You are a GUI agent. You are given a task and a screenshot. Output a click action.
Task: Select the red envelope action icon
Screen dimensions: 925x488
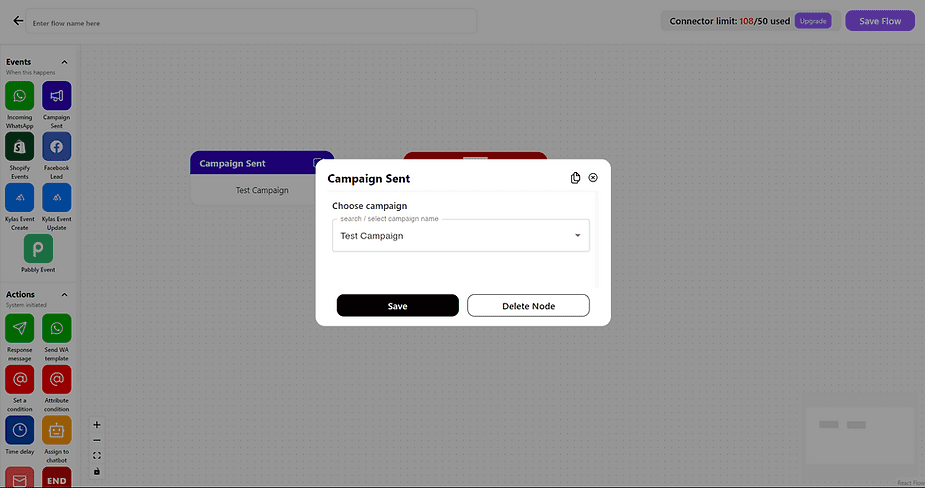pyautogui.click(x=19, y=477)
